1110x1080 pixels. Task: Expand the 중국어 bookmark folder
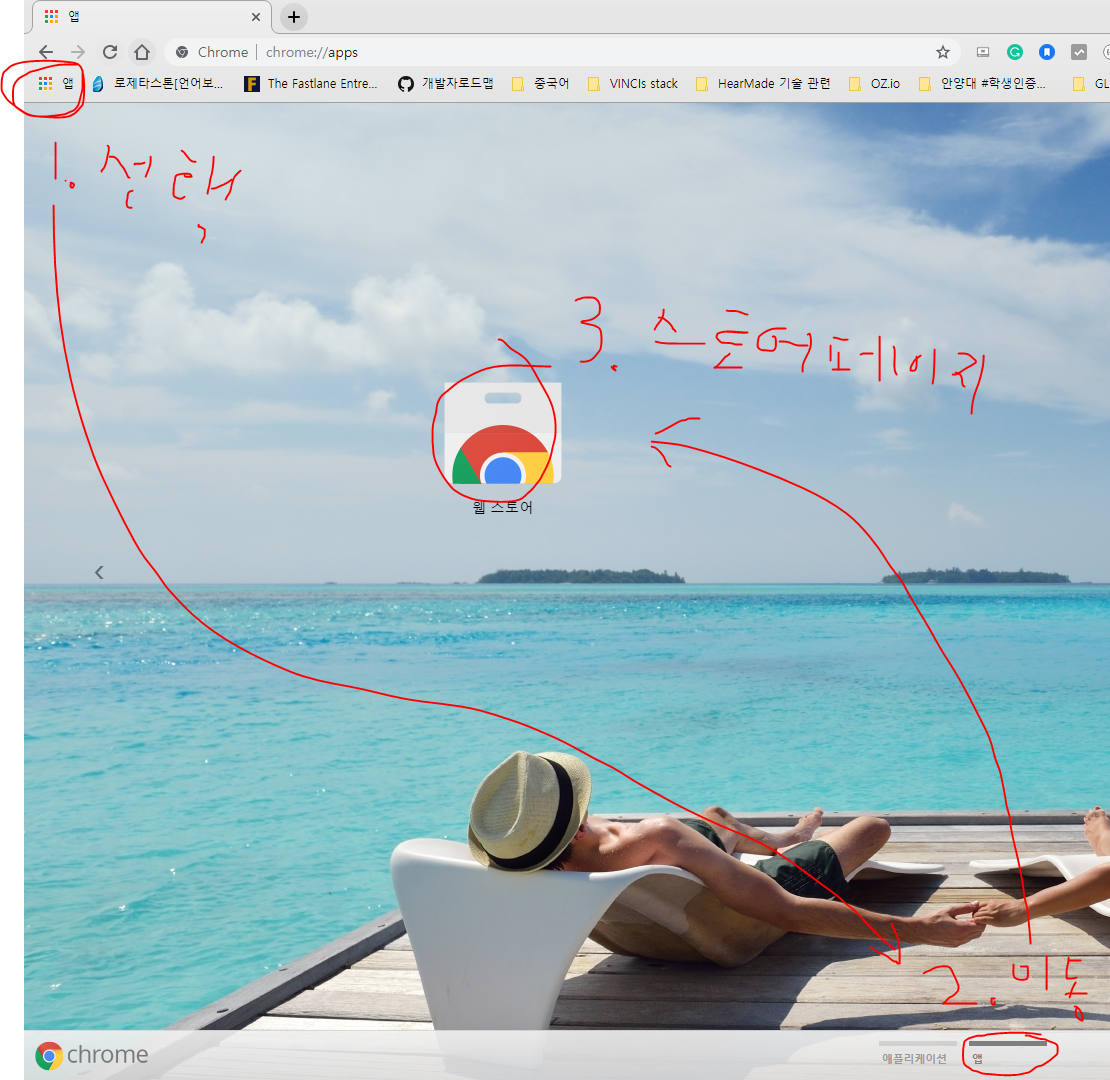(540, 84)
